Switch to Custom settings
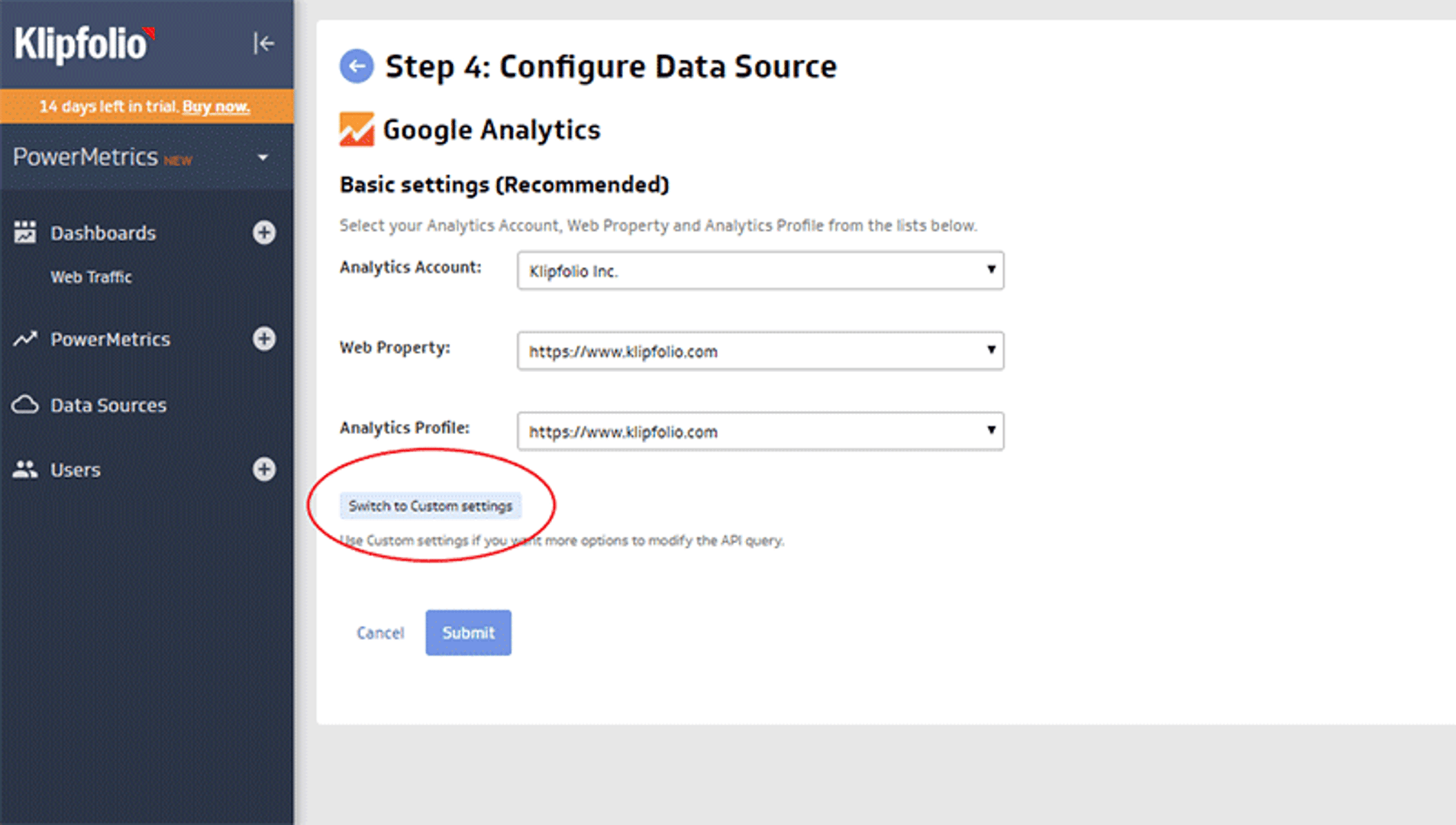This screenshot has height=825, width=1456. pyautogui.click(x=431, y=506)
